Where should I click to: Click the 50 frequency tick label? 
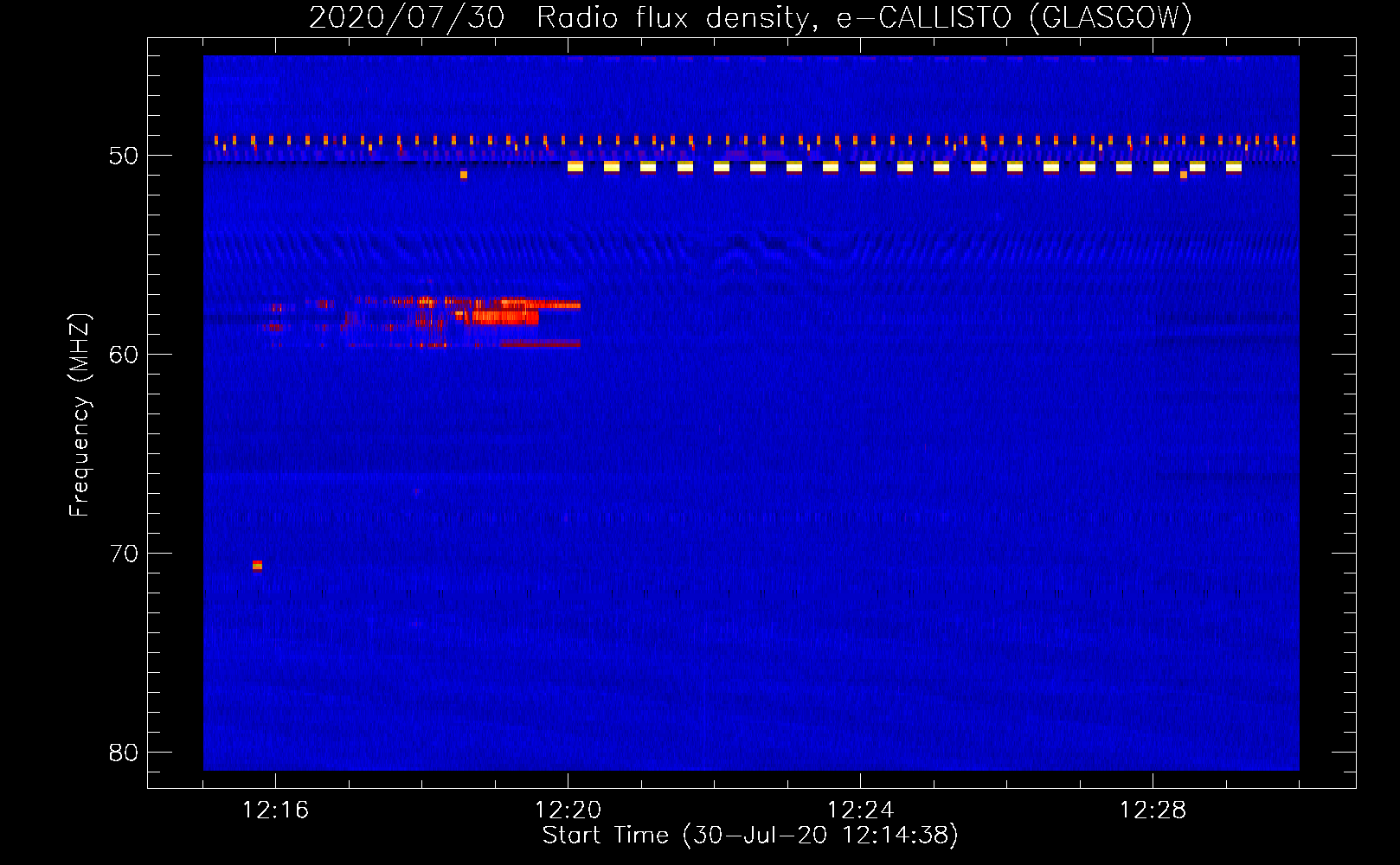[124, 156]
